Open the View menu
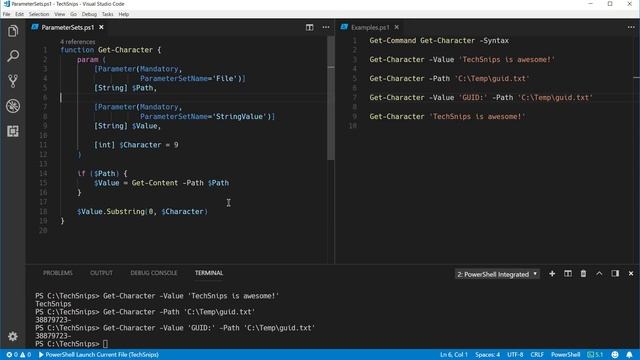Screen dimensions: 640x360 (60, 14)
